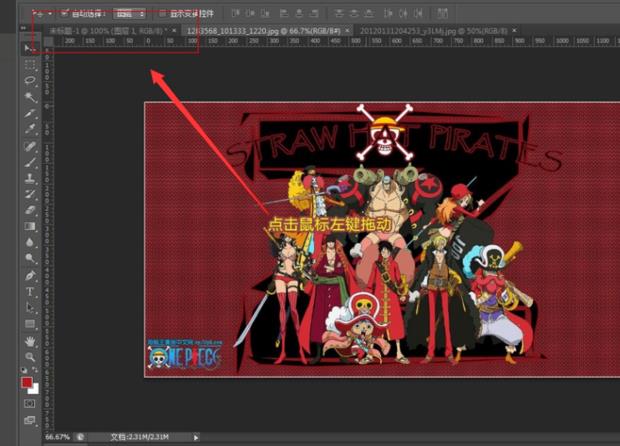Toggle the 显示变换控件 checkbox

click(x=162, y=14)
